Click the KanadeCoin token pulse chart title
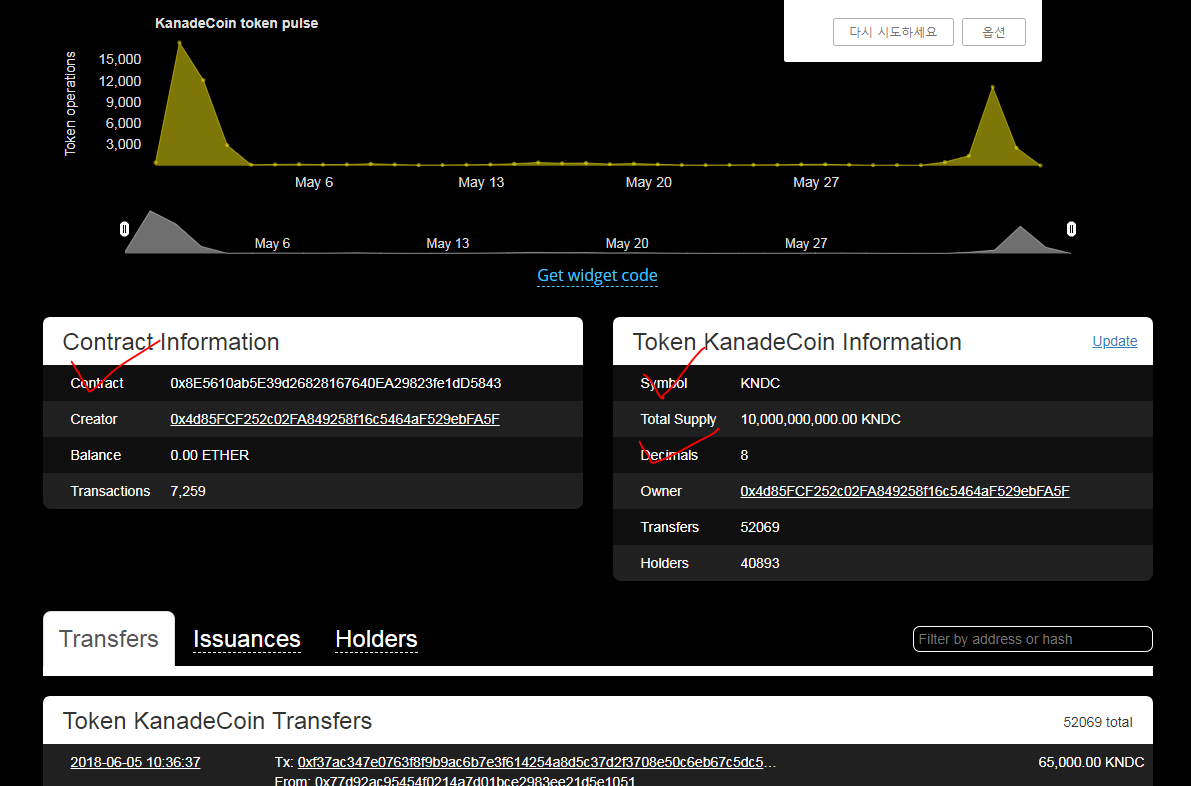Screen dimensions: 1191x786 236,24
